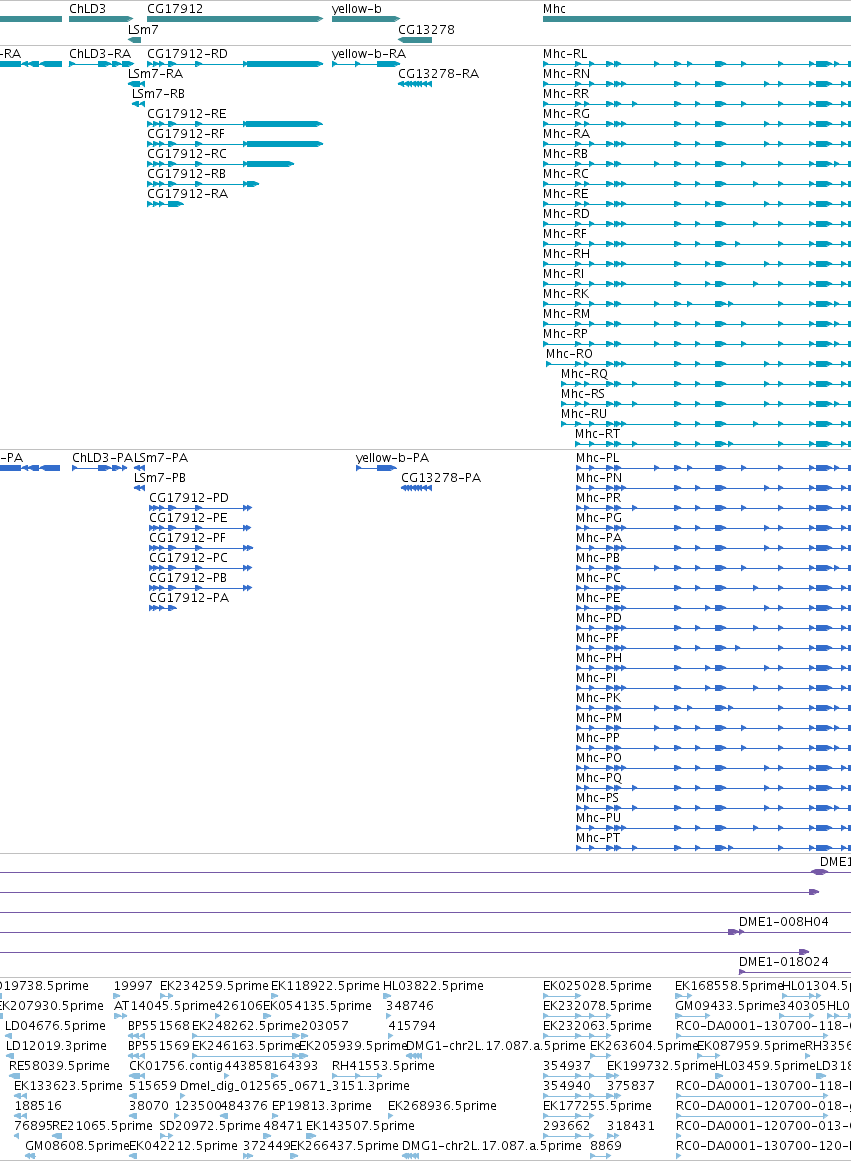Screen dimensions: 851x1161
Task: Click the CG13278-PA protein label
Action: pos(441,478)
